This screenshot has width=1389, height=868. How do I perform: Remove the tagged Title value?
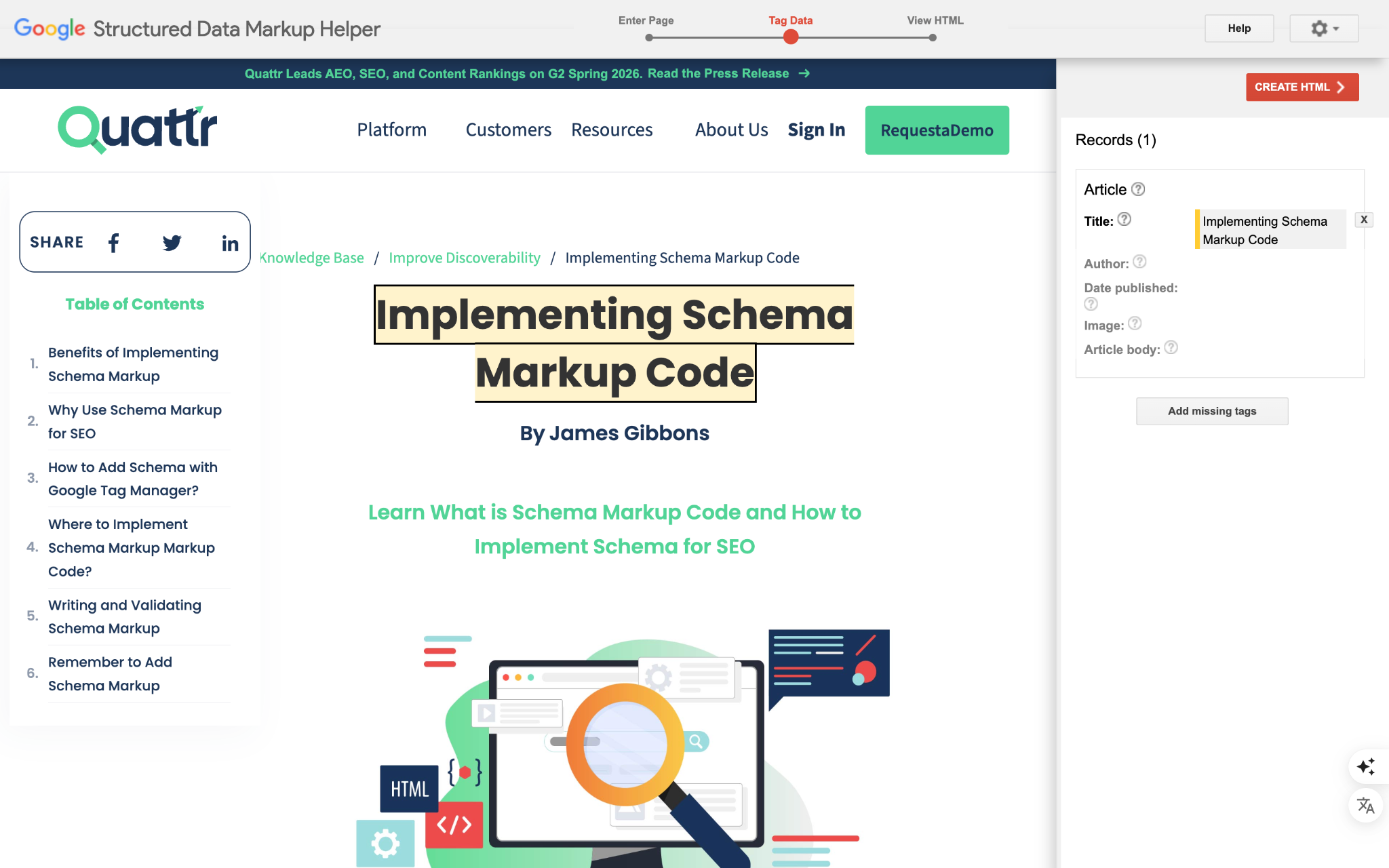tap(1363, 220)
